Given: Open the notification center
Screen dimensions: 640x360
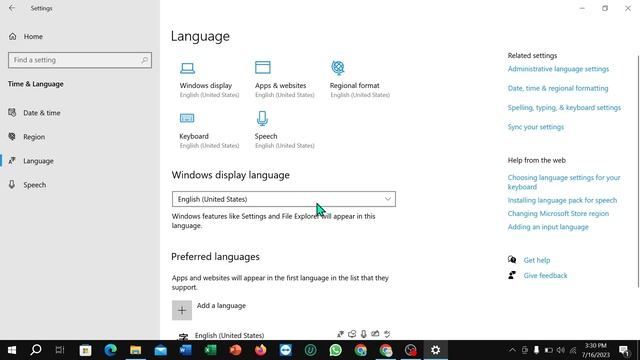Looking at the screenshot, I should point(624,350).
